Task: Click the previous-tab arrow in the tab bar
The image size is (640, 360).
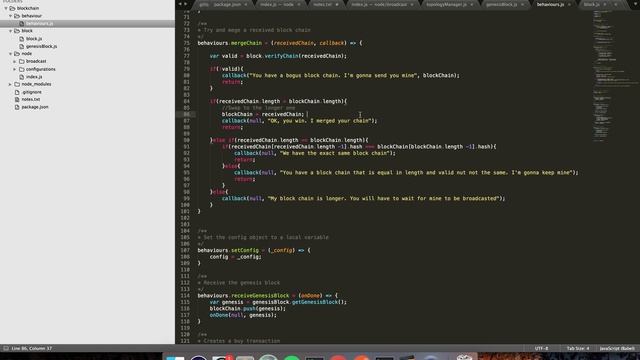Action: (x=180, y=4)
